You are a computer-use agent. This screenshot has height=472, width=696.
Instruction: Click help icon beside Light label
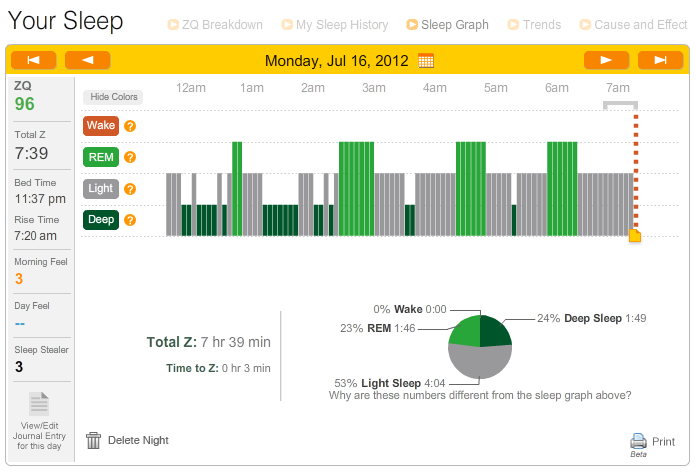click(x=130, y=188)
